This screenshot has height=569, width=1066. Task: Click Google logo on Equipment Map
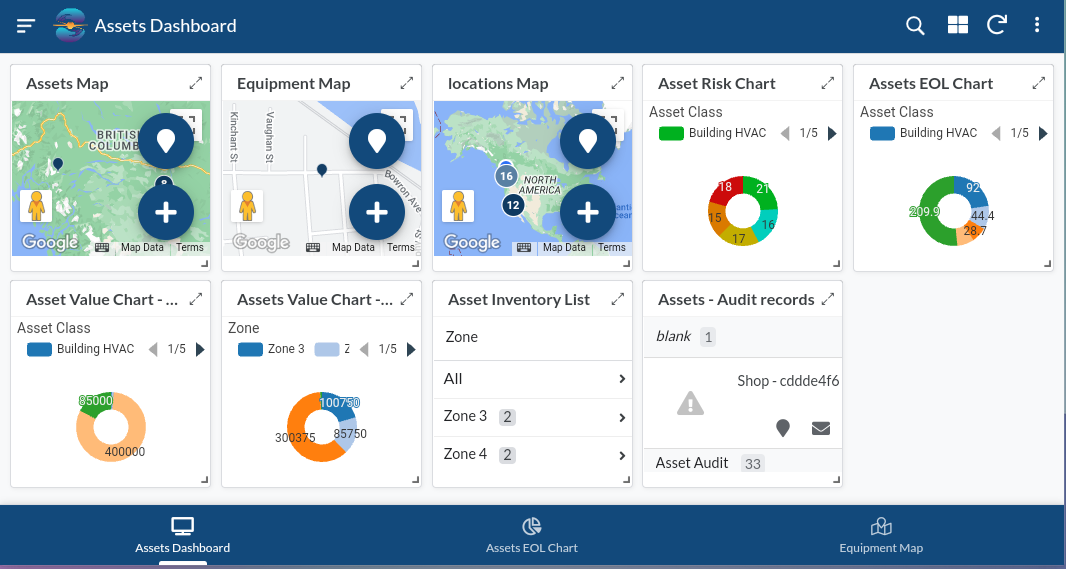point(261,242)
